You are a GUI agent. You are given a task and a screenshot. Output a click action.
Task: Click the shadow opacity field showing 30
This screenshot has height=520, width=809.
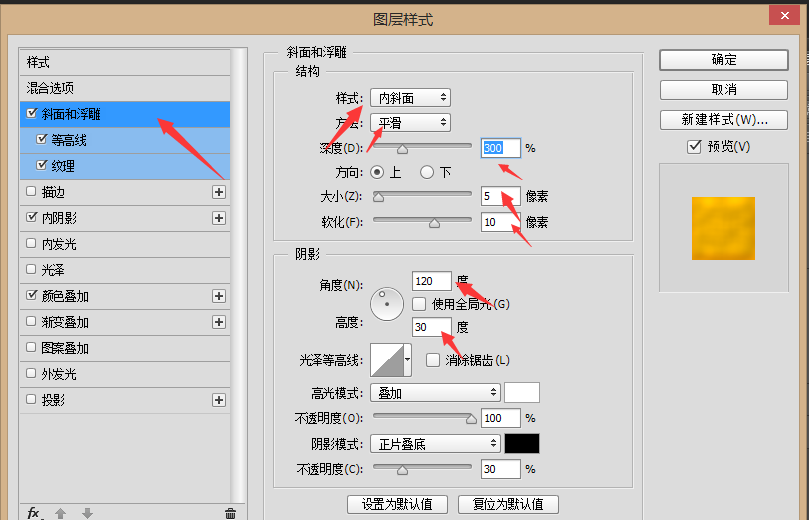point(501,469)
